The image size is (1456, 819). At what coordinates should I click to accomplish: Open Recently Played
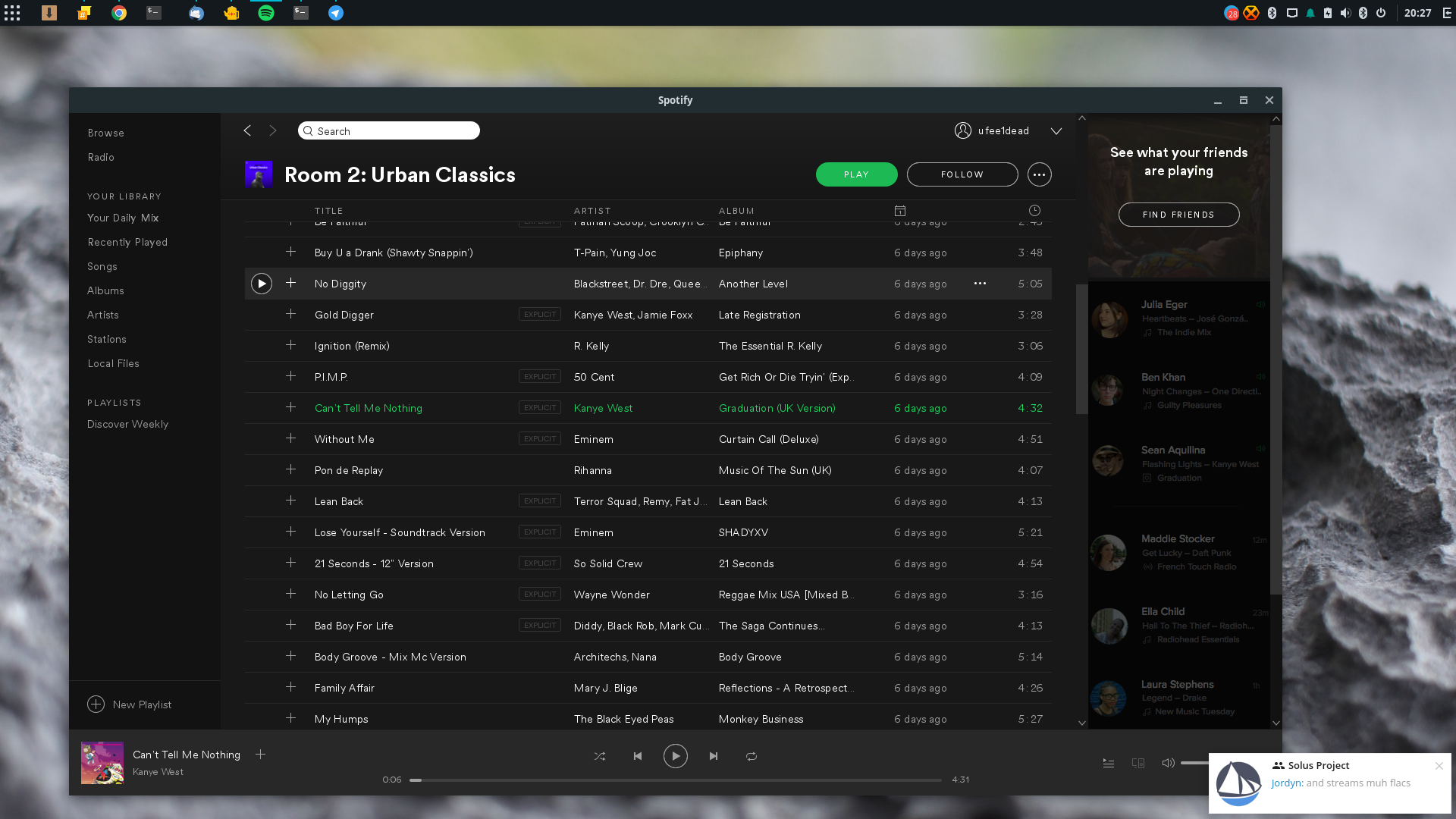point(127,242)
